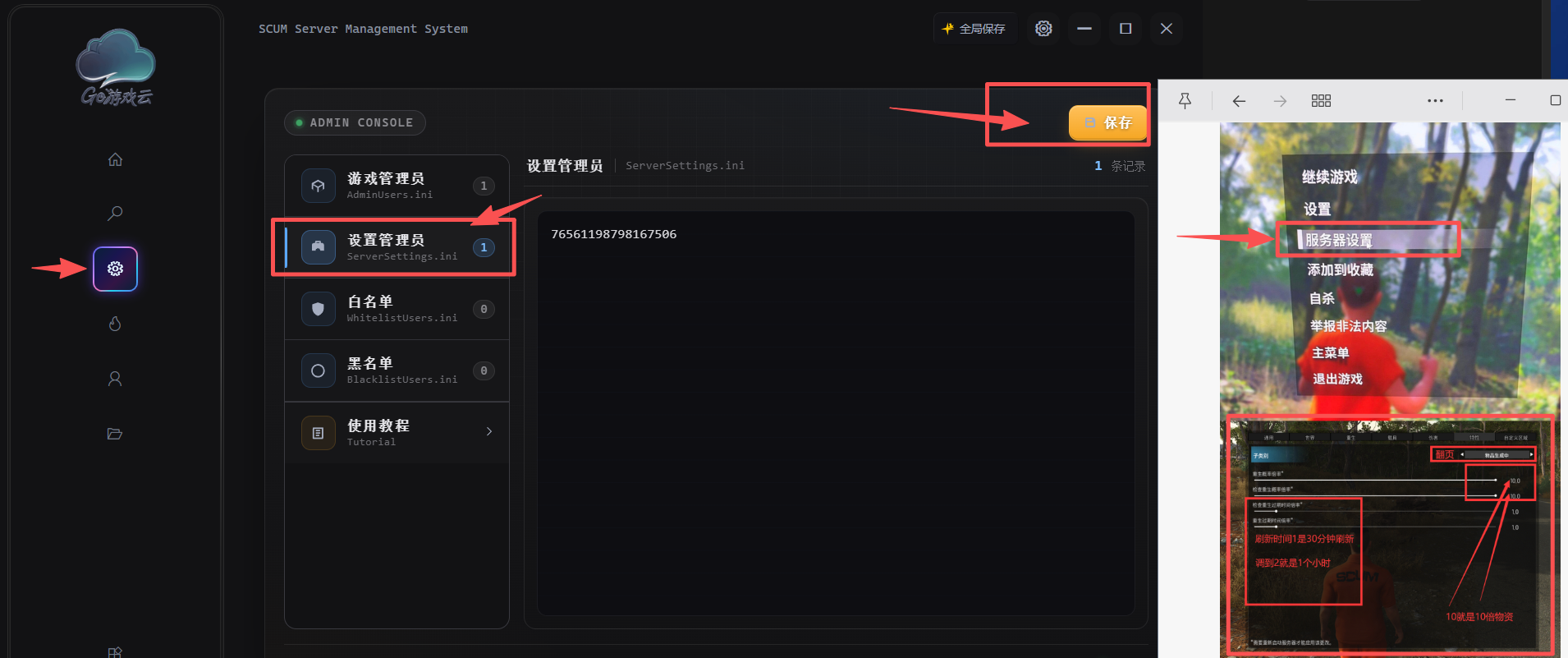Click the bottom sidebar widgets icon
This screenshot has height=658, width=1568.
click(x=115, y=652)
